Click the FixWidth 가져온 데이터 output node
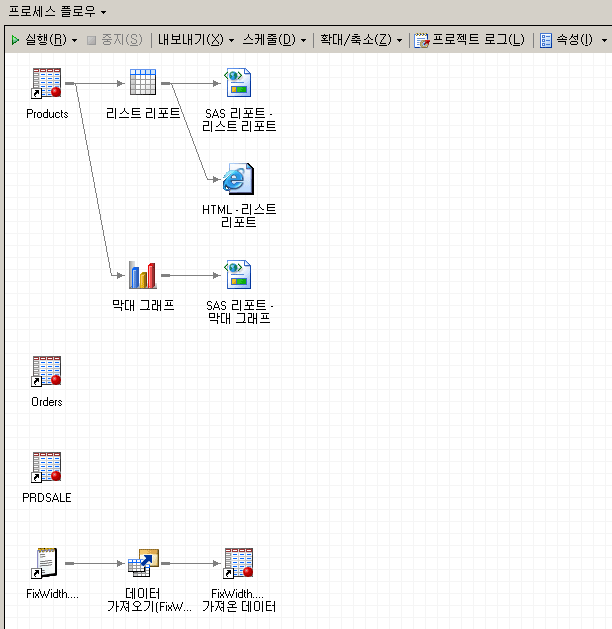 point(238,563)
